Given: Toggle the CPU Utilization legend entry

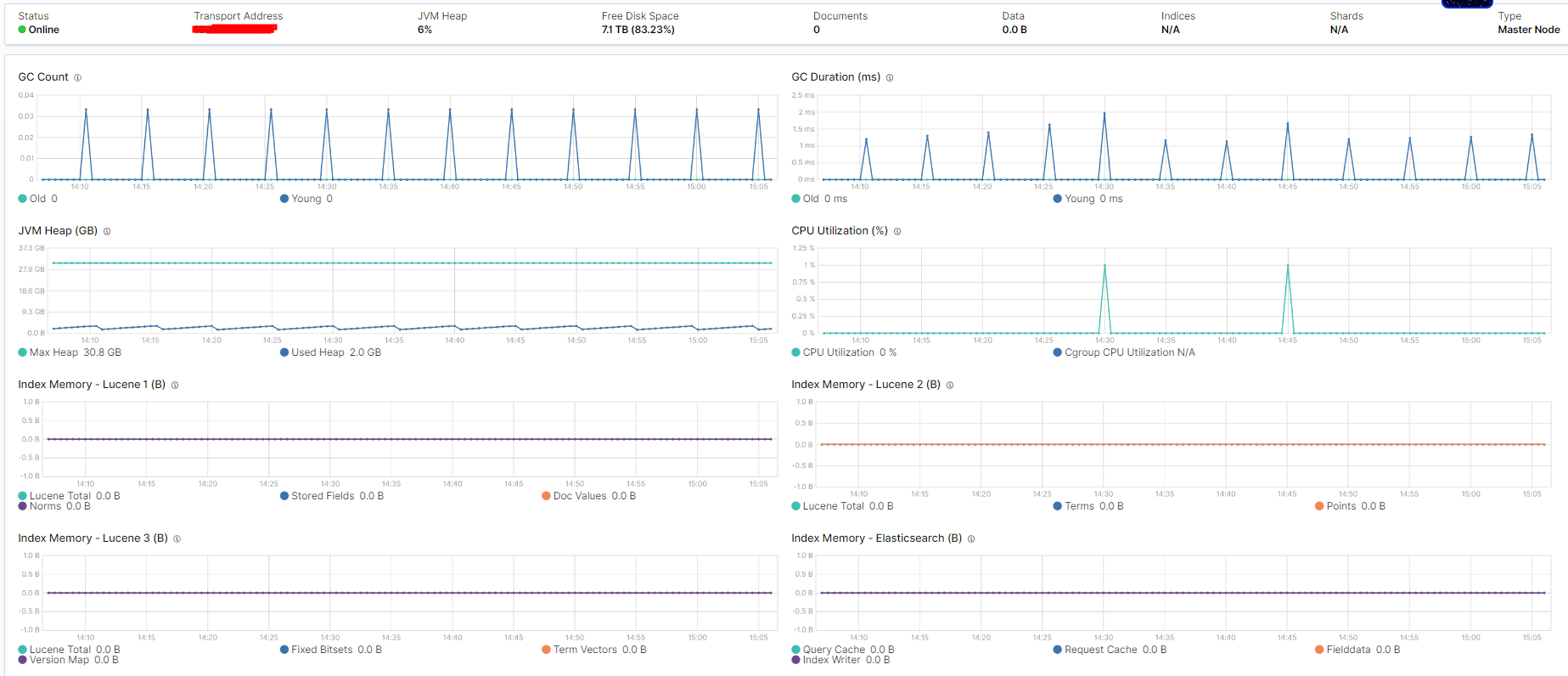Looking at the screenshot, I should pyautogui.click(x=844, y=352).
